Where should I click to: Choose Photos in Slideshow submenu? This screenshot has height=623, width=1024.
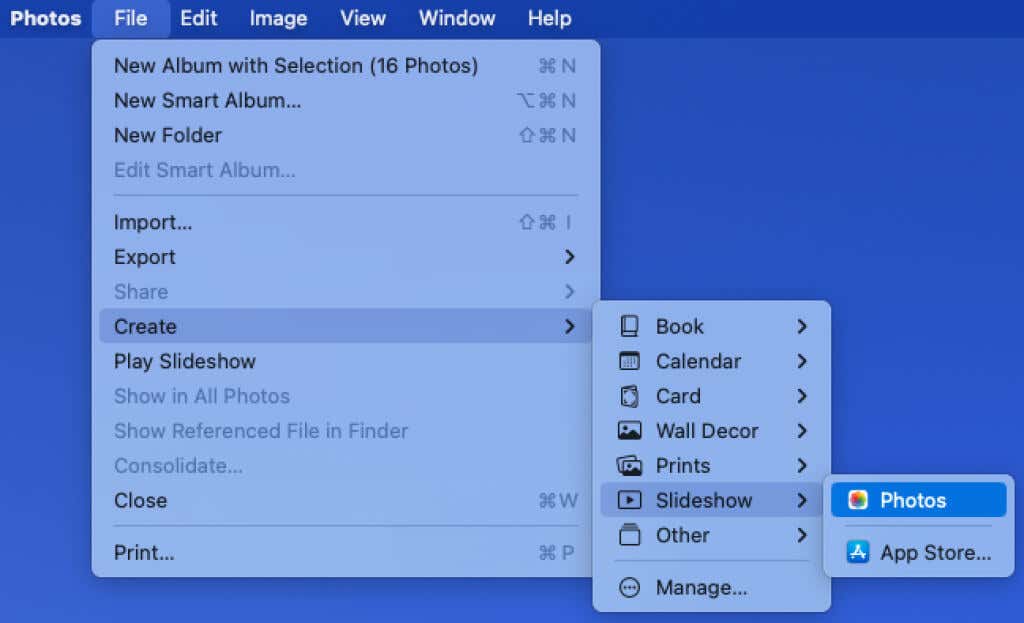tap(919, 500)
